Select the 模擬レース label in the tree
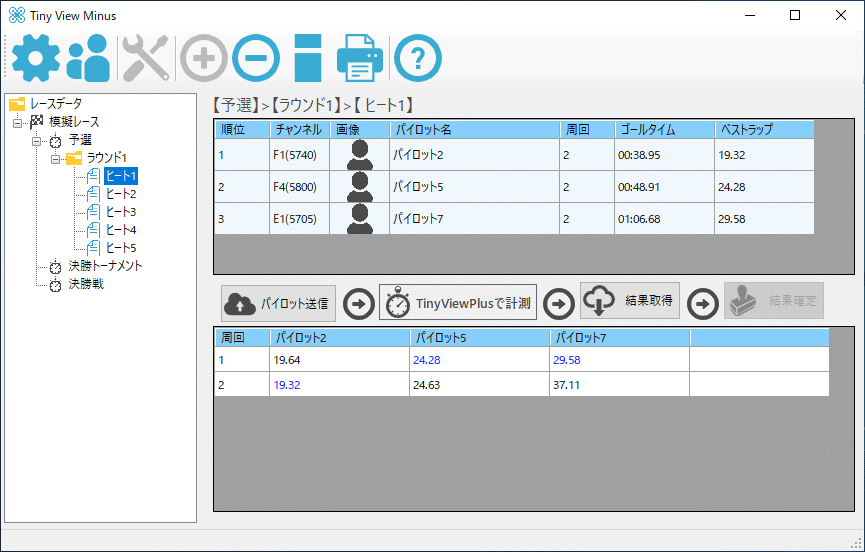 point(74,122)
